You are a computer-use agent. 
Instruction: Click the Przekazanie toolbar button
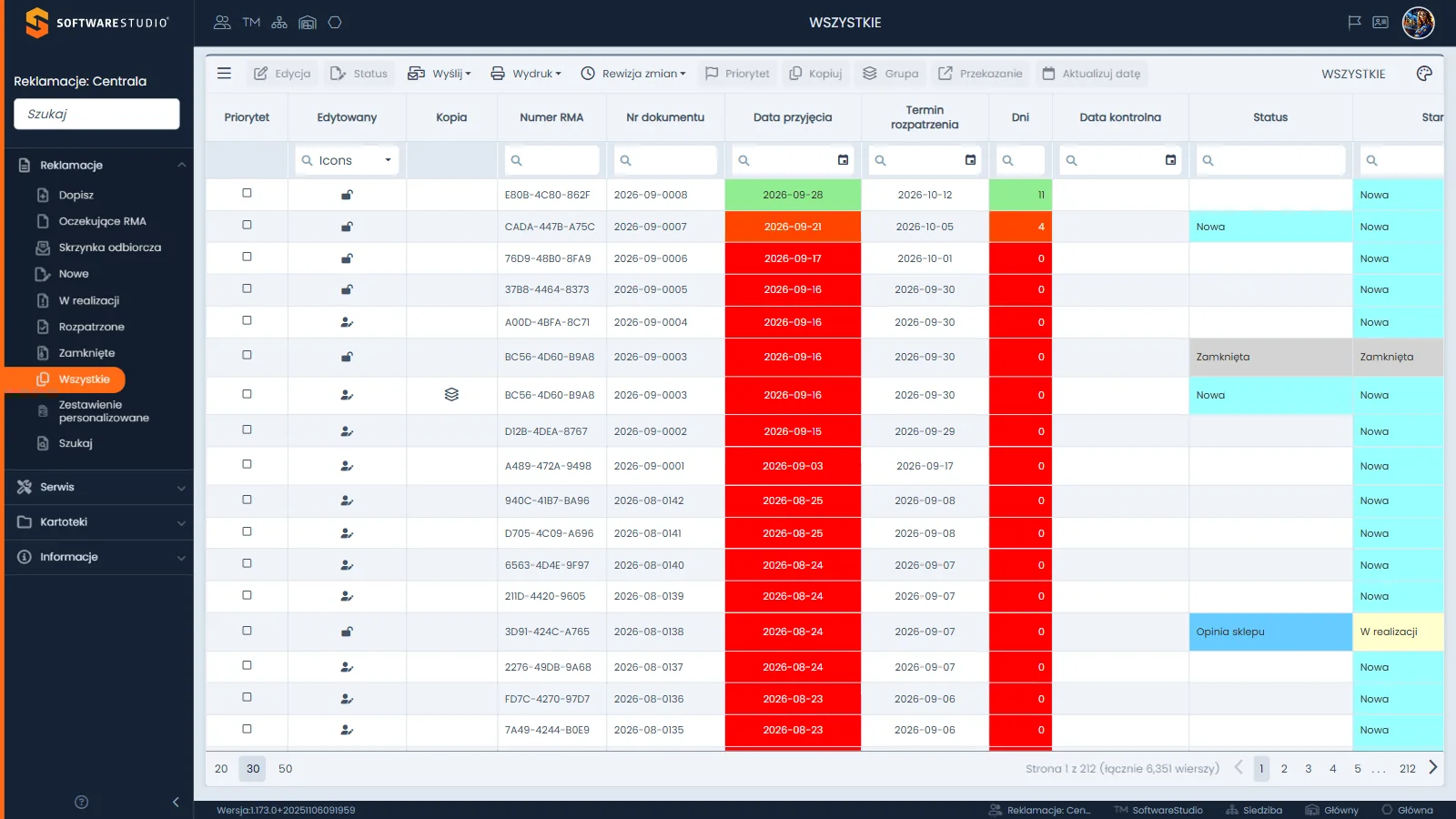point(980,74)
